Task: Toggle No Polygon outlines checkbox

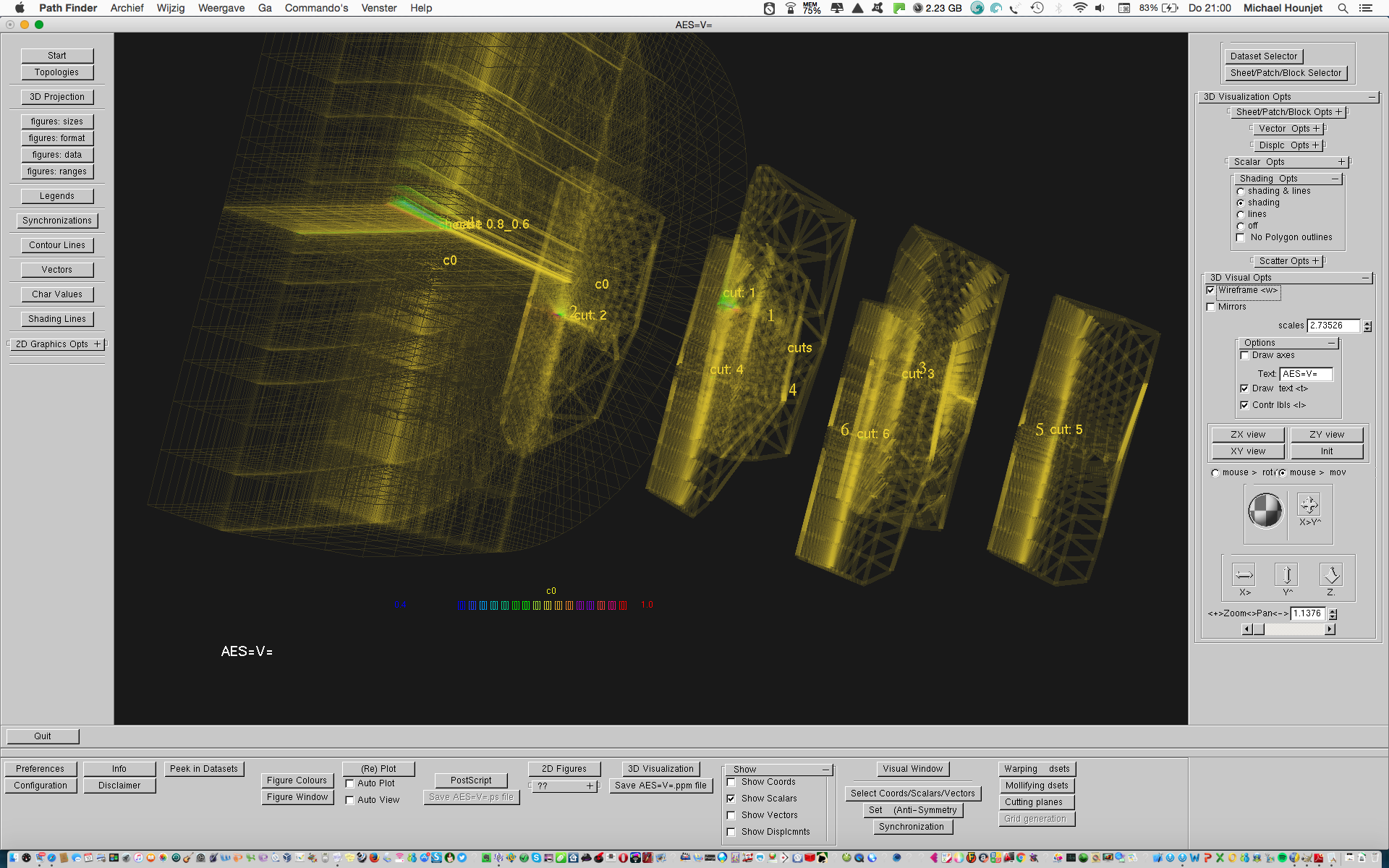Action: point(1241,238)
